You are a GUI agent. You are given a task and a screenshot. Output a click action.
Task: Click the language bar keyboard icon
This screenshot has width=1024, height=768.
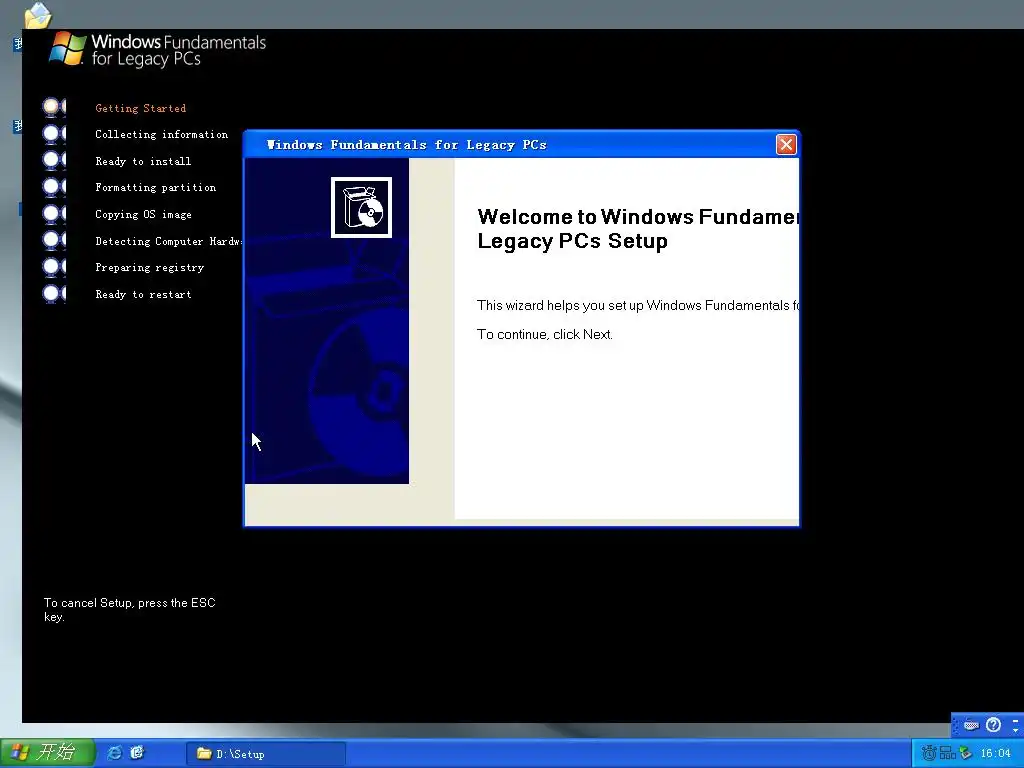[x=971, y=725]
